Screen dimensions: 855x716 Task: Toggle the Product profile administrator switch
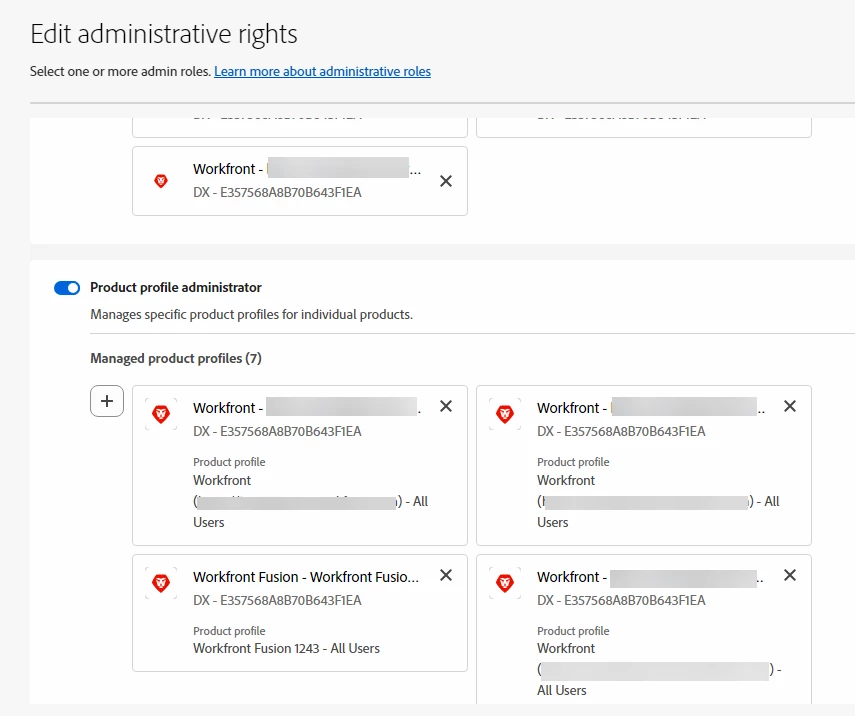pos(67,288)
